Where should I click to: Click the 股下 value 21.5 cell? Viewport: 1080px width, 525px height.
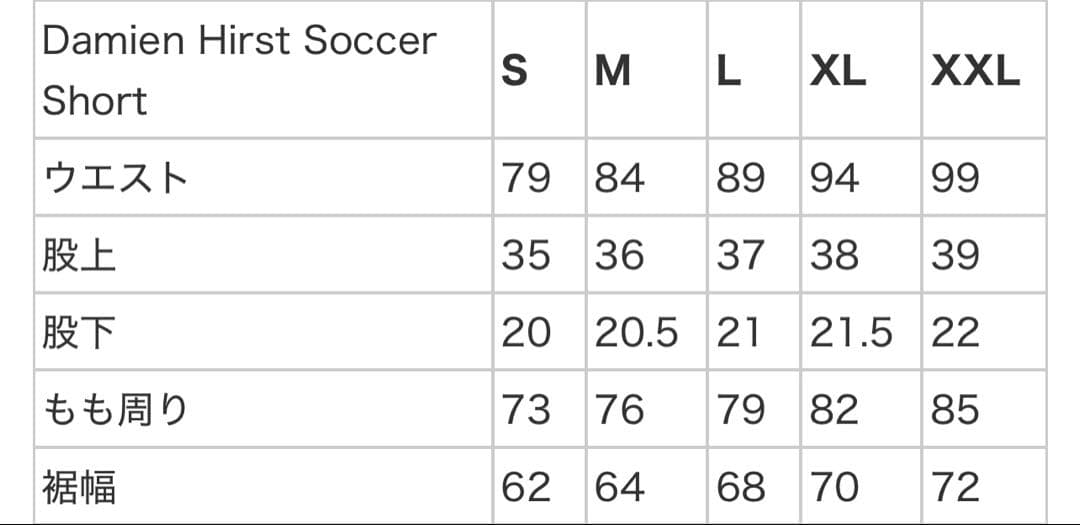tap(851, 333)
